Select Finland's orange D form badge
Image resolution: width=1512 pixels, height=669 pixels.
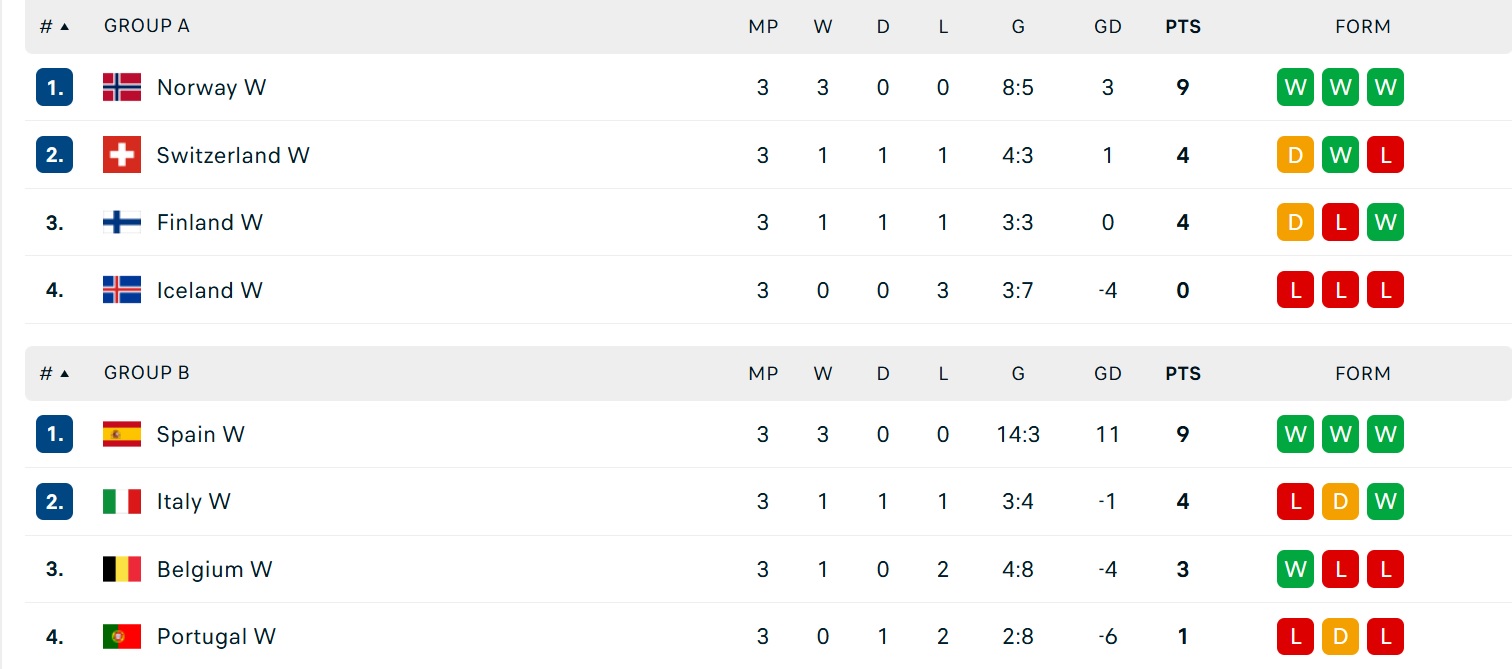click(1295, 222)
